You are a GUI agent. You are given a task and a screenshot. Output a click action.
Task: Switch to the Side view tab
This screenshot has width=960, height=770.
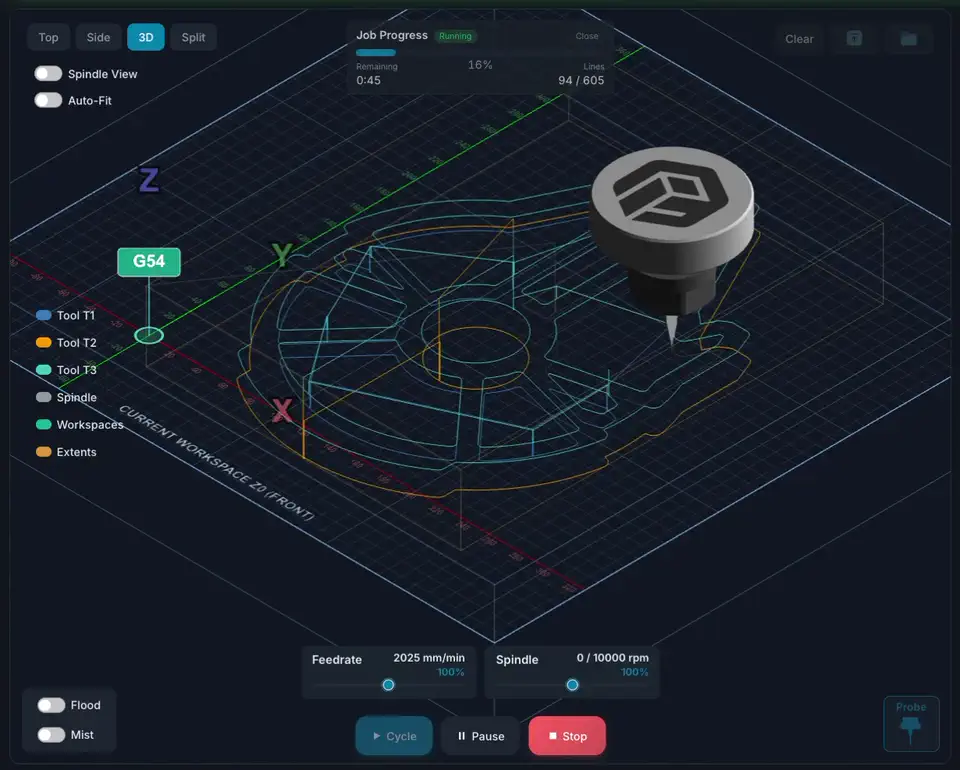click(x=98, y=37)
